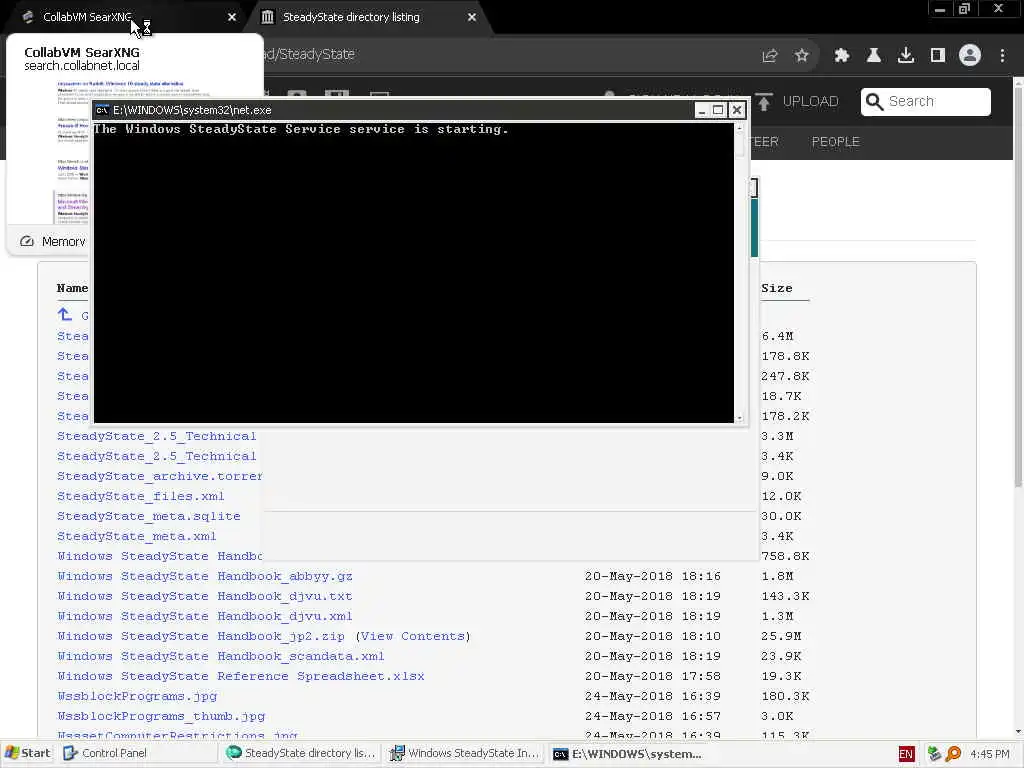The width and height of the screenshot is (1024, 768).
Task: Open SteadyState_meta.xml link
Action: pos(136,536)
